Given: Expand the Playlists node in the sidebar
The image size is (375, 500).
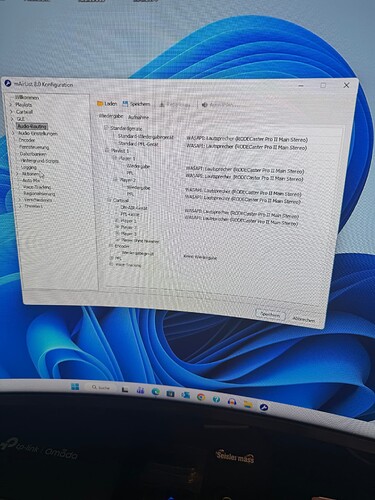Looking at the screenshot, I should [x=11, y=105].
